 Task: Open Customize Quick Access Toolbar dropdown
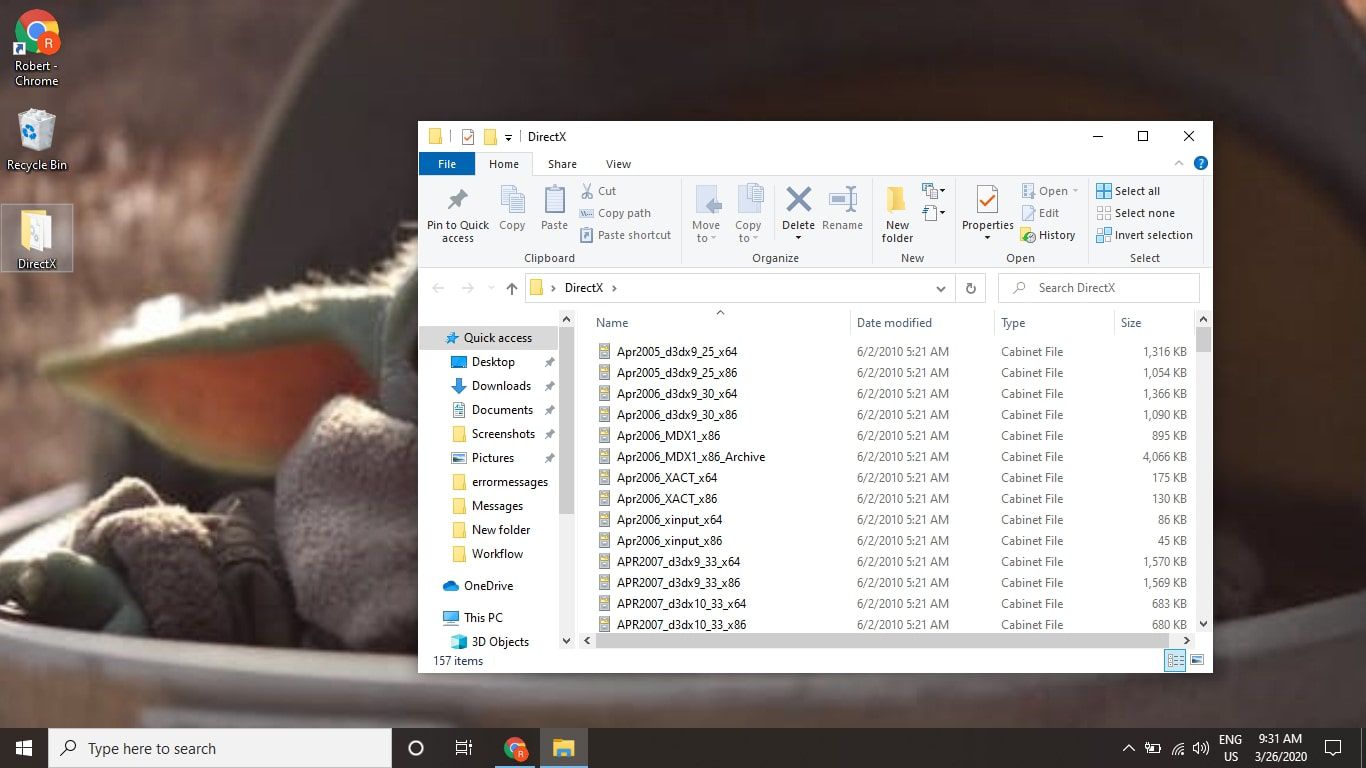(x=508, y=137)
